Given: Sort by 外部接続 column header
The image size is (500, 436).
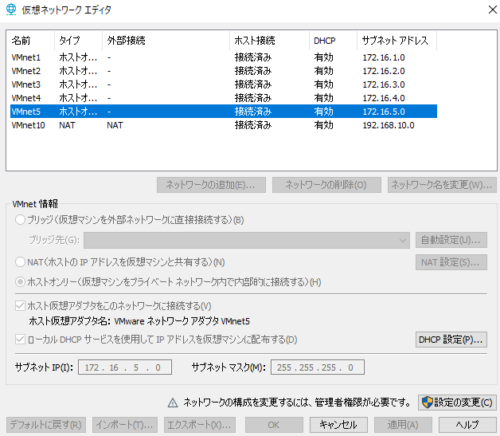Looking at the screenshot, I should pos(166,41).
